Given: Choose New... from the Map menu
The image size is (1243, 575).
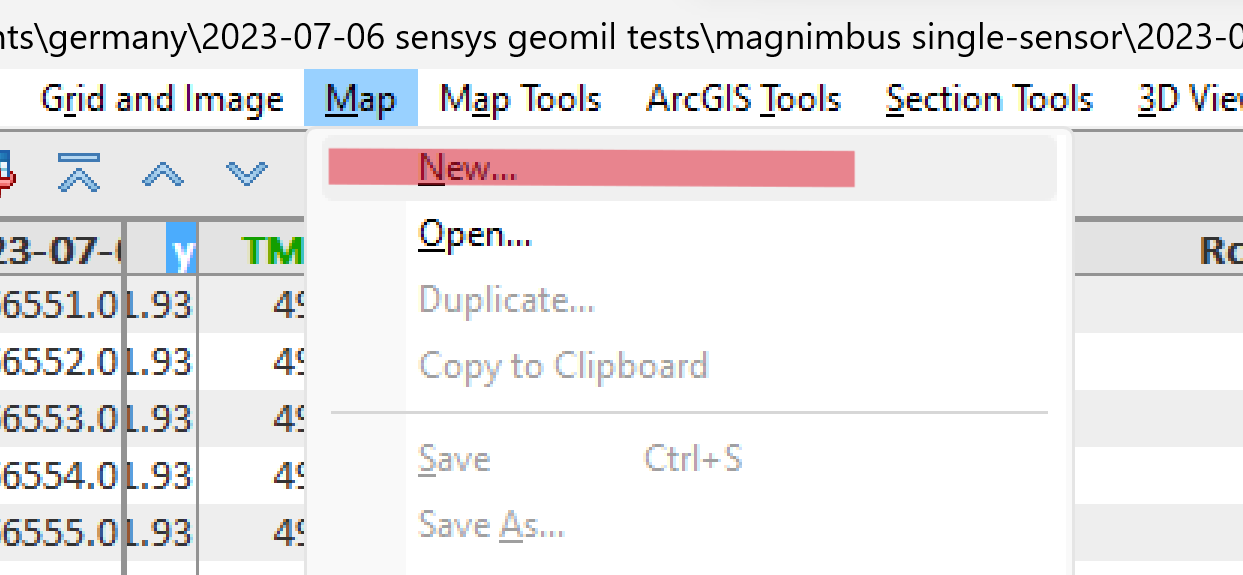Looking at the screenshot, I should click(468, 168).
